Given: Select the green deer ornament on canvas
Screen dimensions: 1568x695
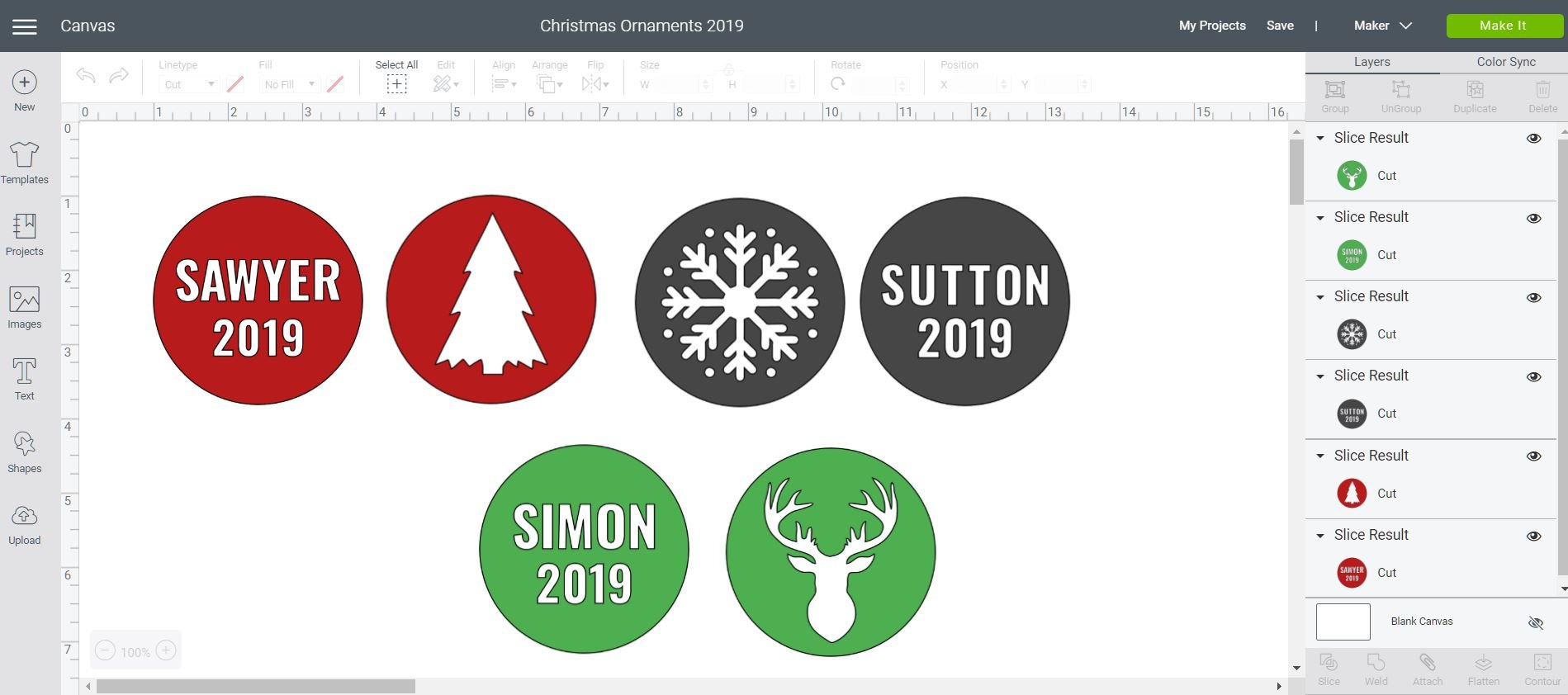Looking at the screenshot, I should pos(831,552).
